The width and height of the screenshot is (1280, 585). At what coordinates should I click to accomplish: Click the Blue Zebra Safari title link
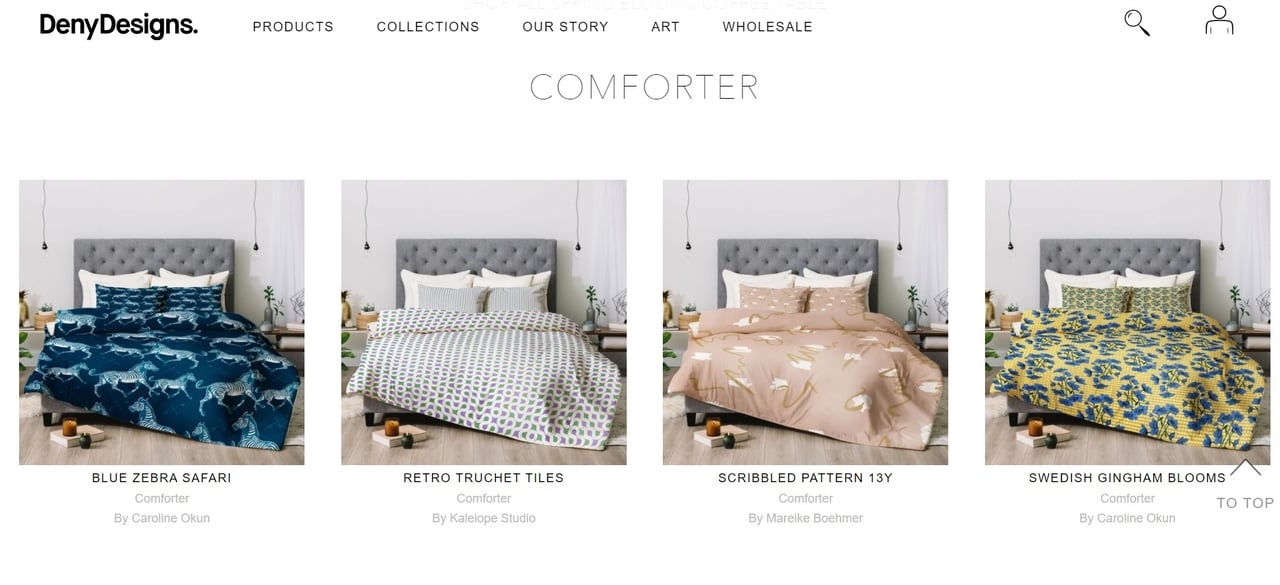click(x=162, y=478)
